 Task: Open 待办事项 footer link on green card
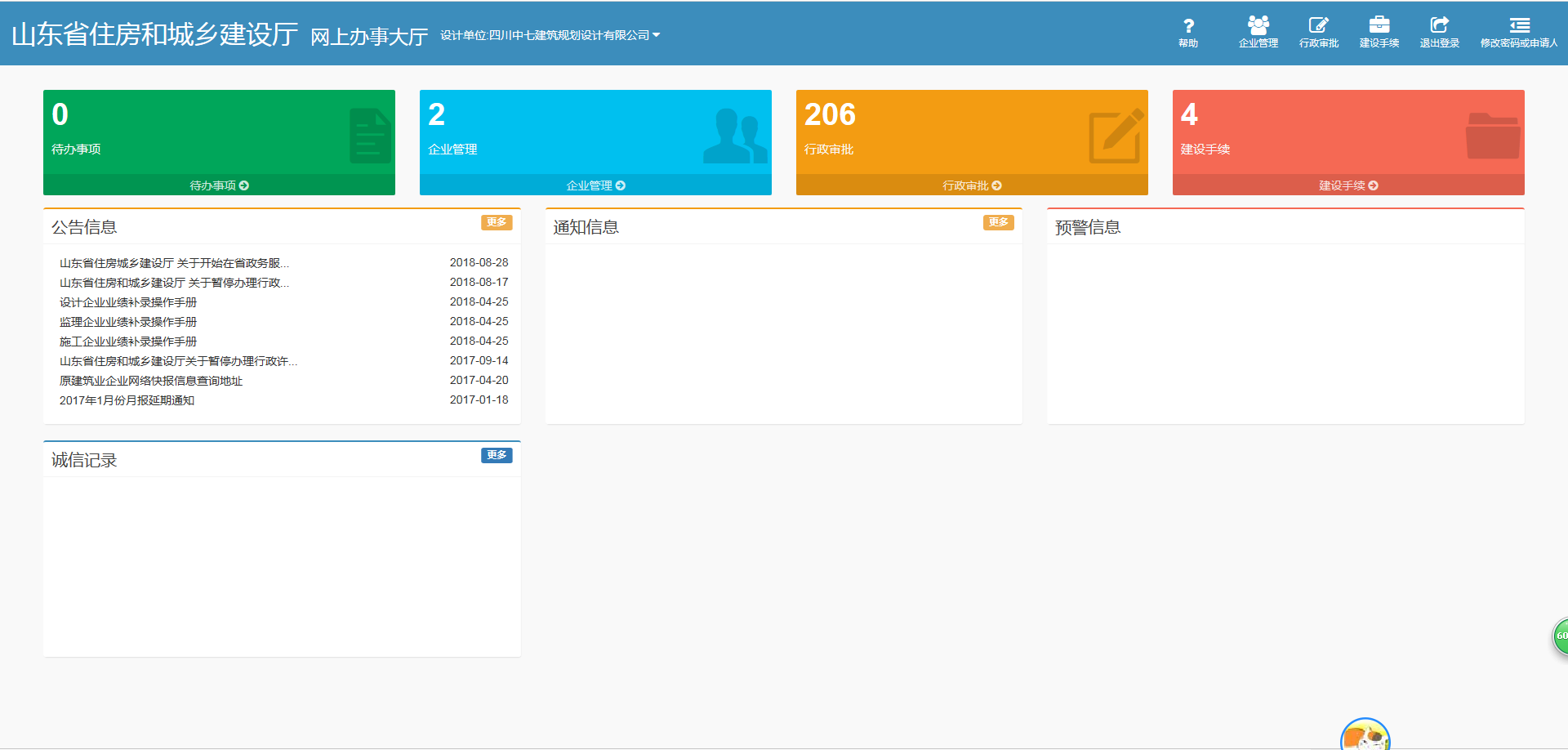pos(219,185)
